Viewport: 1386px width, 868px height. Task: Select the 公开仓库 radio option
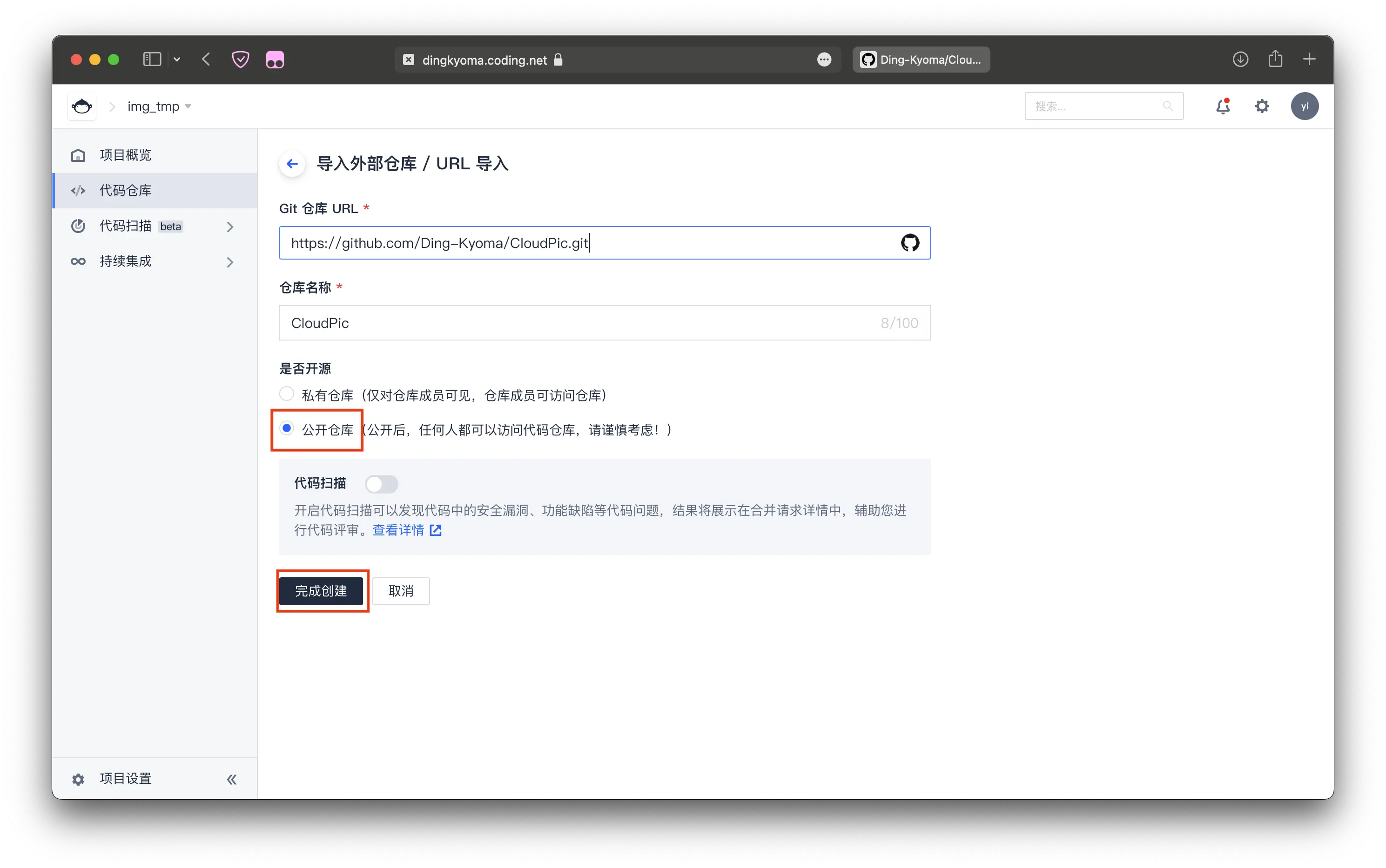point(287,428)
